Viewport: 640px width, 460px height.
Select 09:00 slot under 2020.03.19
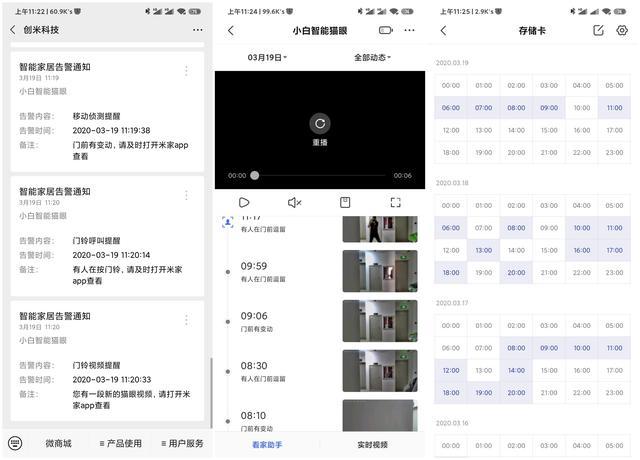tap(549, 108)
